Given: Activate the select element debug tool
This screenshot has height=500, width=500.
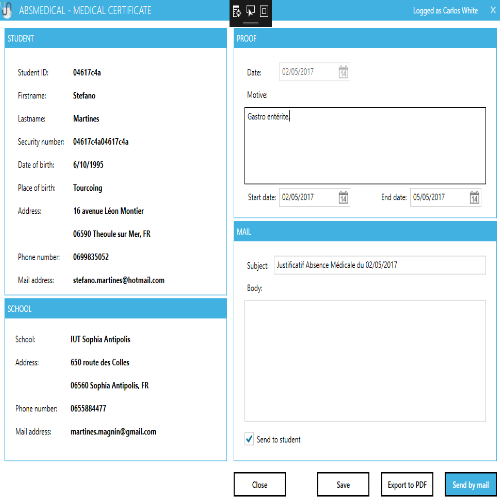Looking at the screenshot, I should 250,11.
